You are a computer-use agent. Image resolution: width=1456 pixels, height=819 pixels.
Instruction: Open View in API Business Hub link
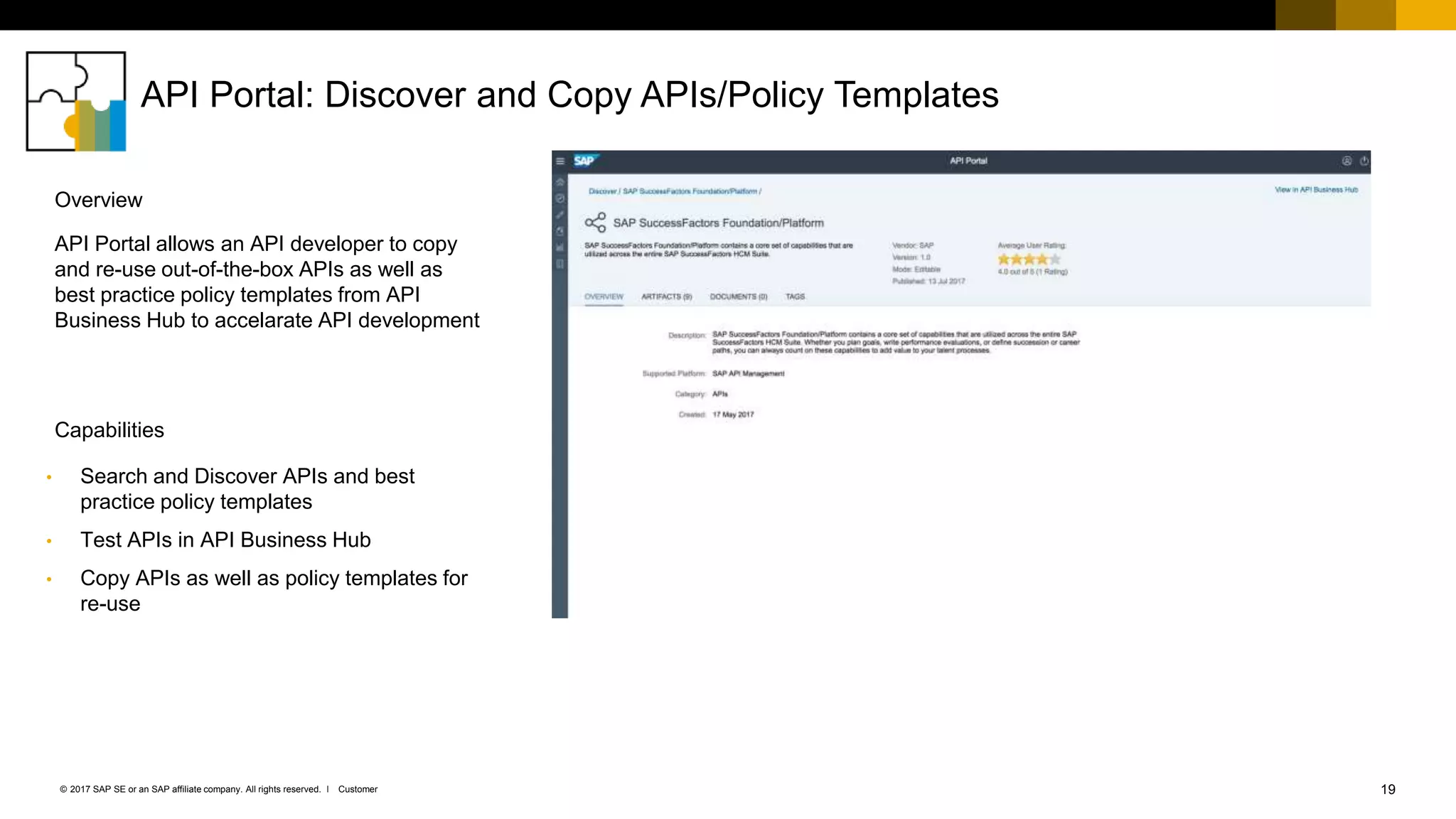tap(1316, 190)
